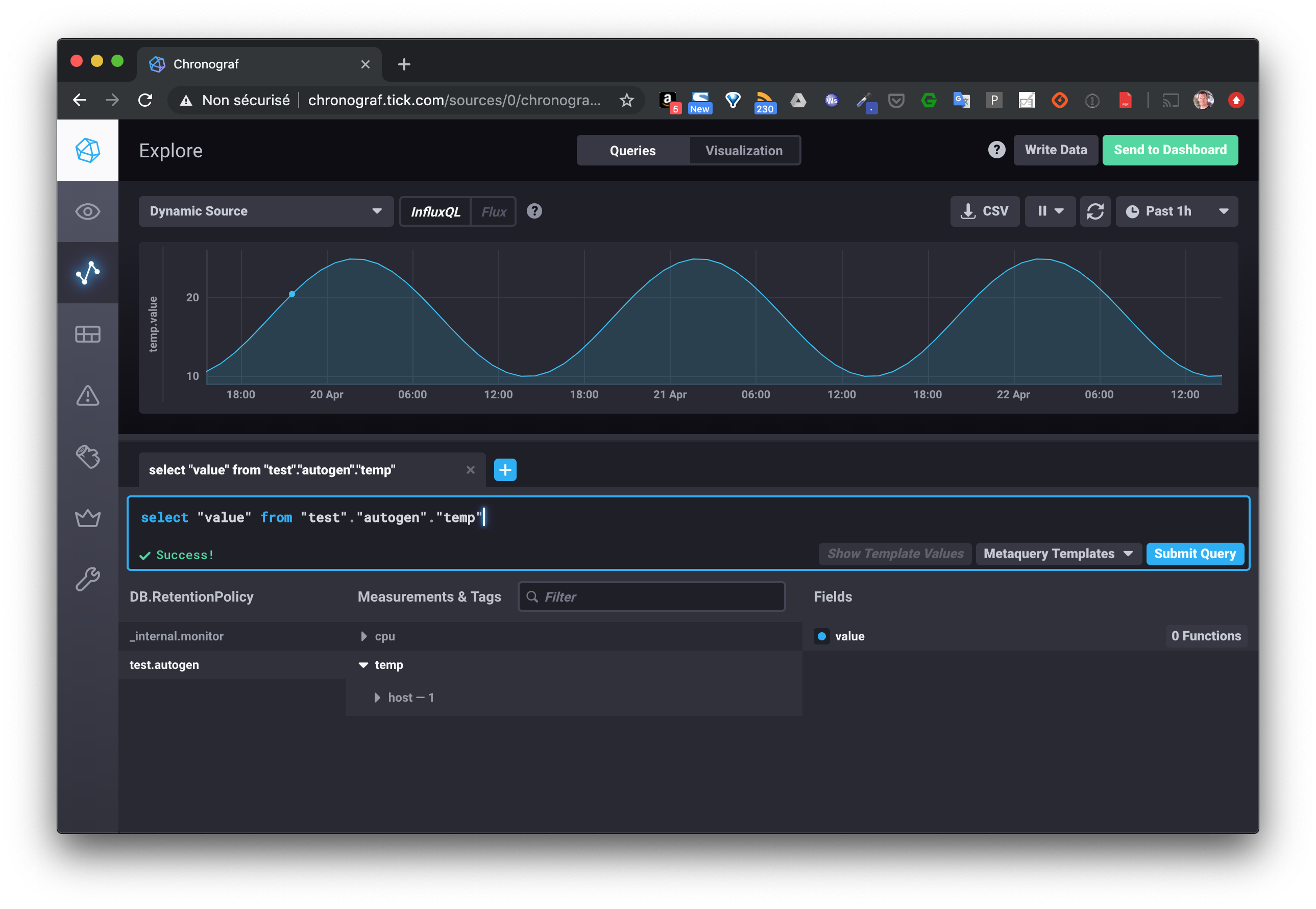Go back with the browser back arrow
1316x909 pixels.
[80, 100]
